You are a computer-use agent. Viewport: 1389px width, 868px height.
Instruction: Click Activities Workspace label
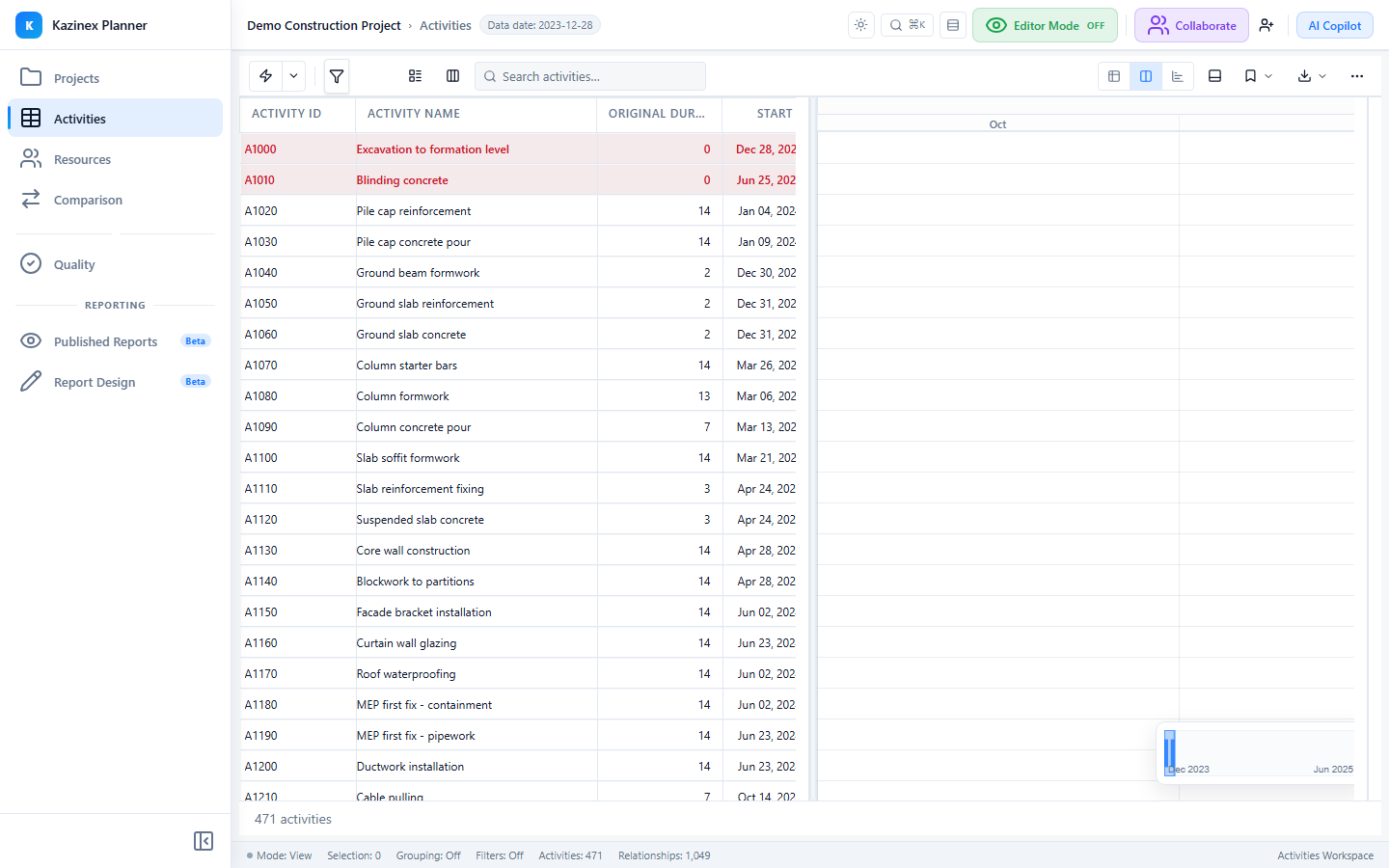[1325, 855]
